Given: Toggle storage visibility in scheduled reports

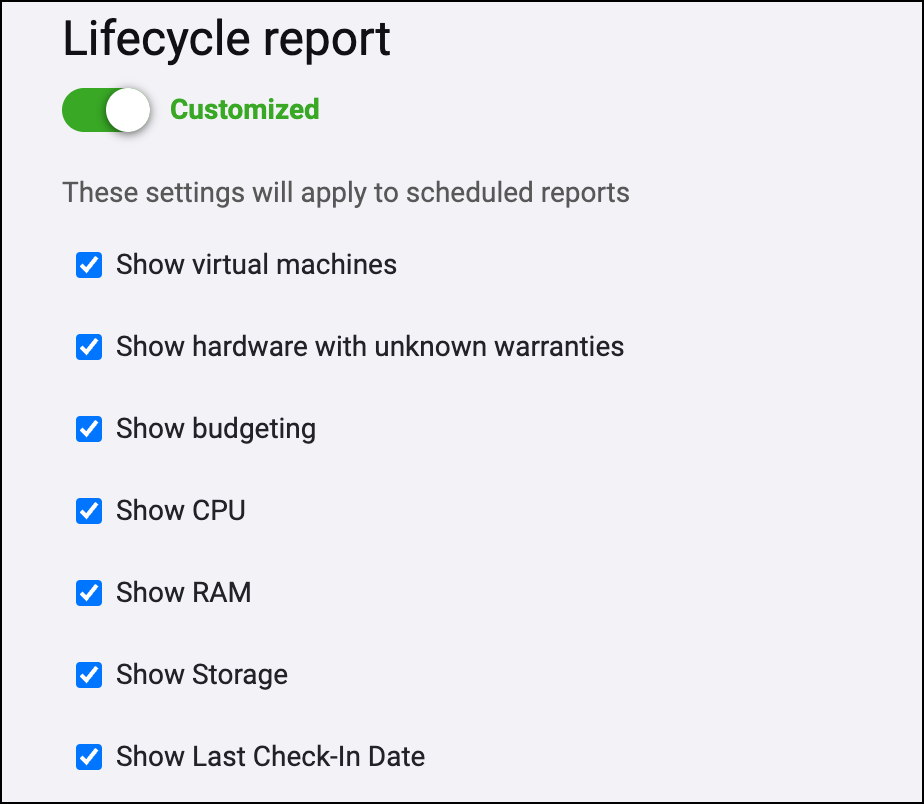Looking at the screenshot, I should click(89, 675).
